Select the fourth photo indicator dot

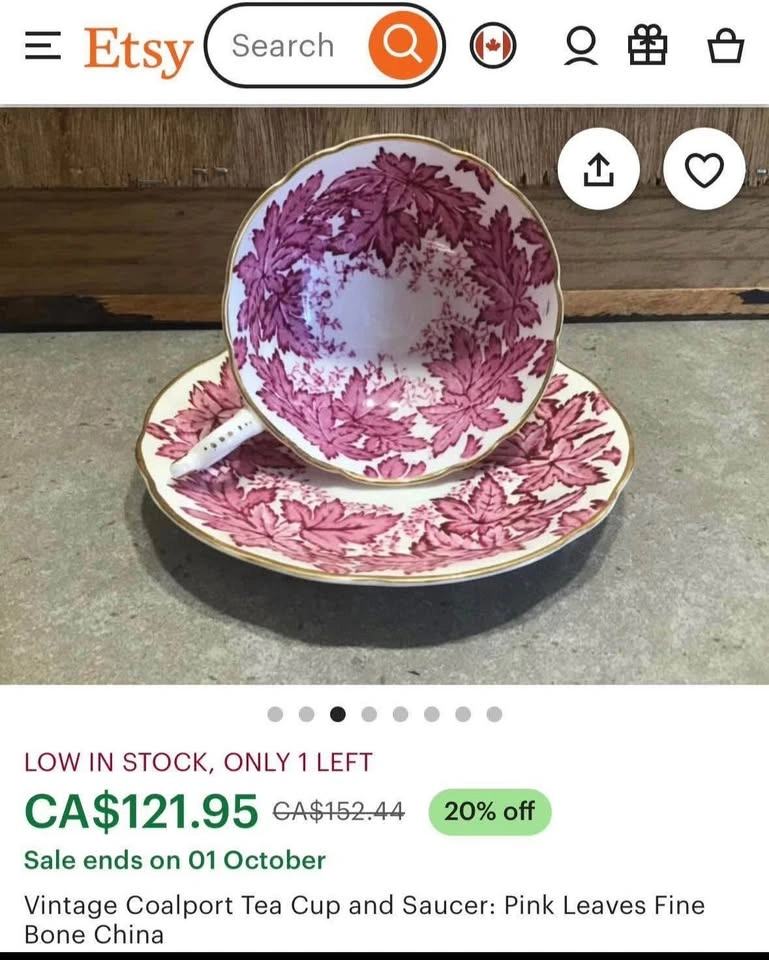pyautogui.click(x=369, y=714)
